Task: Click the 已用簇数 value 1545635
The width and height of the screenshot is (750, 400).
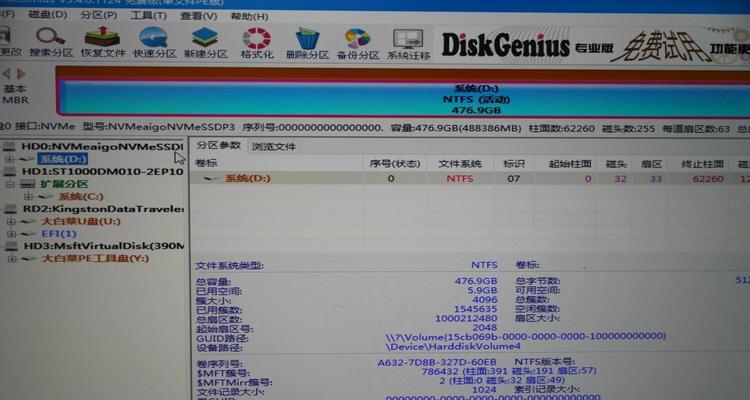Action: (475, 309)
